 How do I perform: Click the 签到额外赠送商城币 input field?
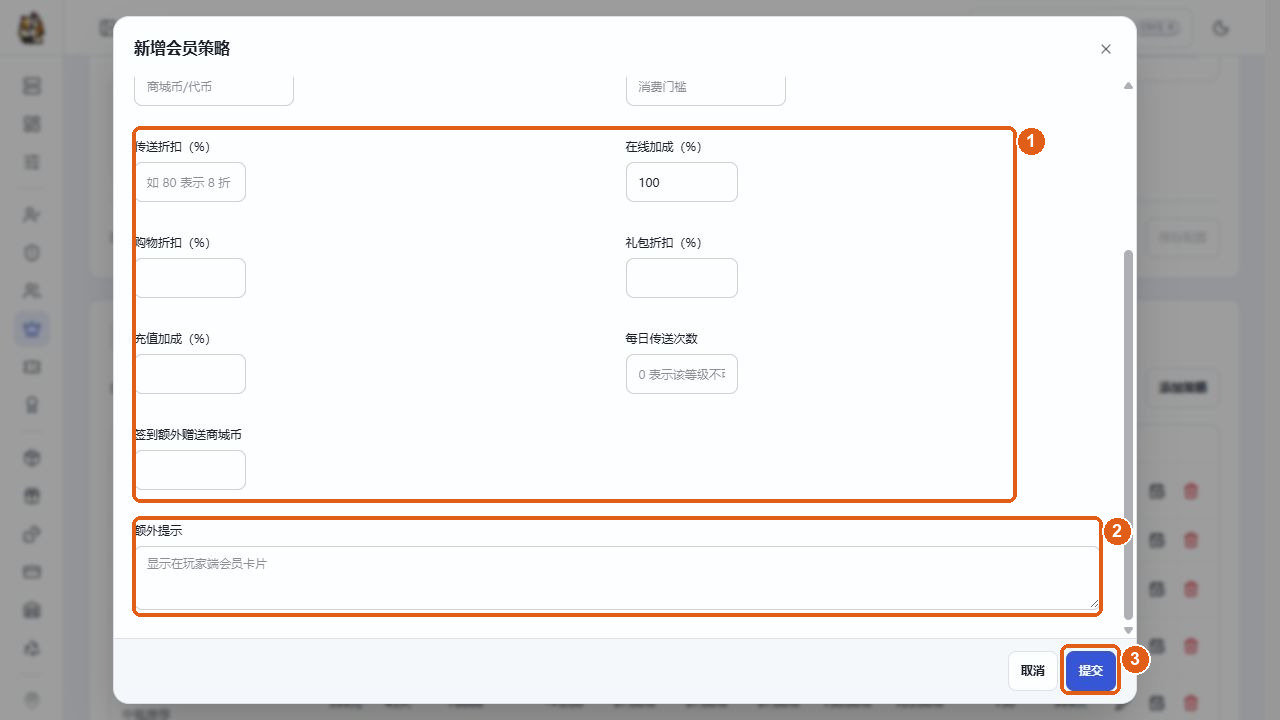click(x=190, y=470)
